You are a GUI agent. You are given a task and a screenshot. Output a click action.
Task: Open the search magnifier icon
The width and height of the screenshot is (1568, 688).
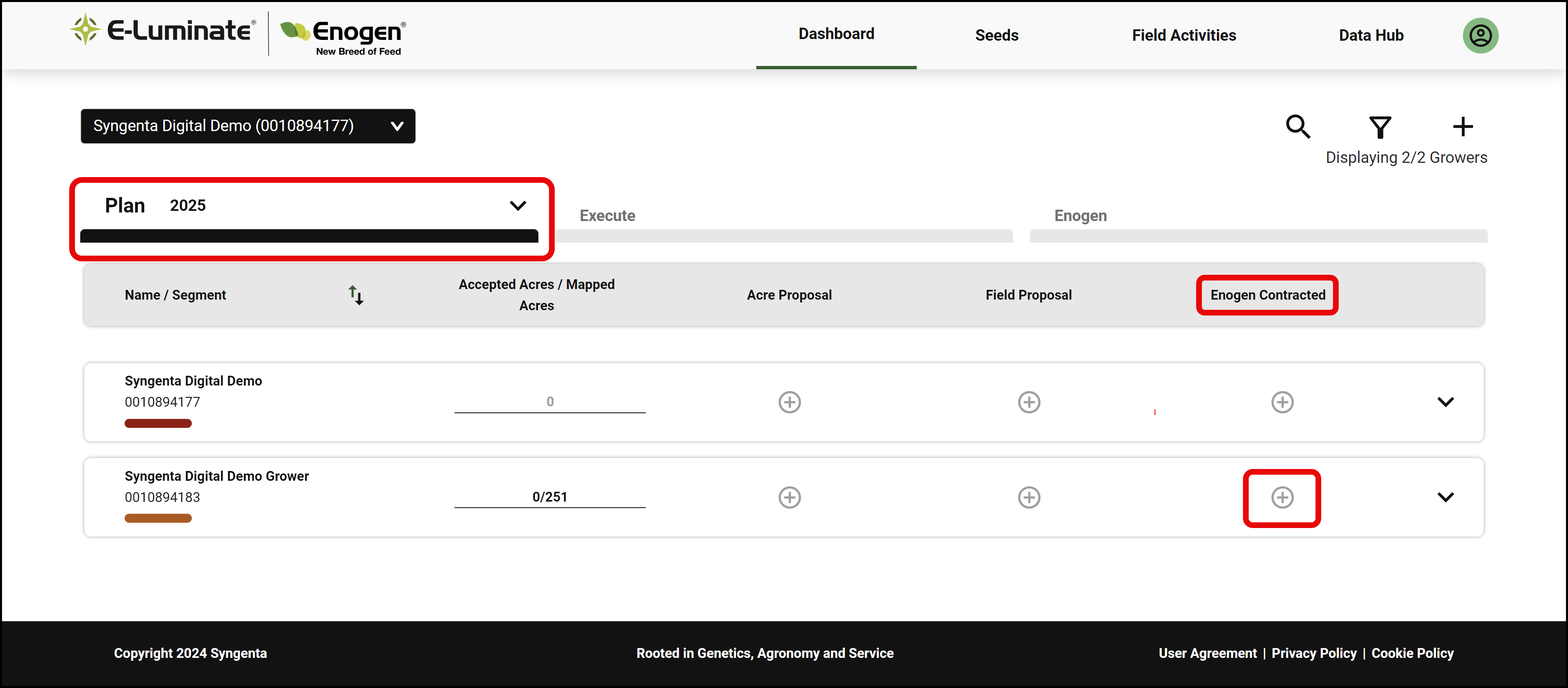[x=1297, y=127]
